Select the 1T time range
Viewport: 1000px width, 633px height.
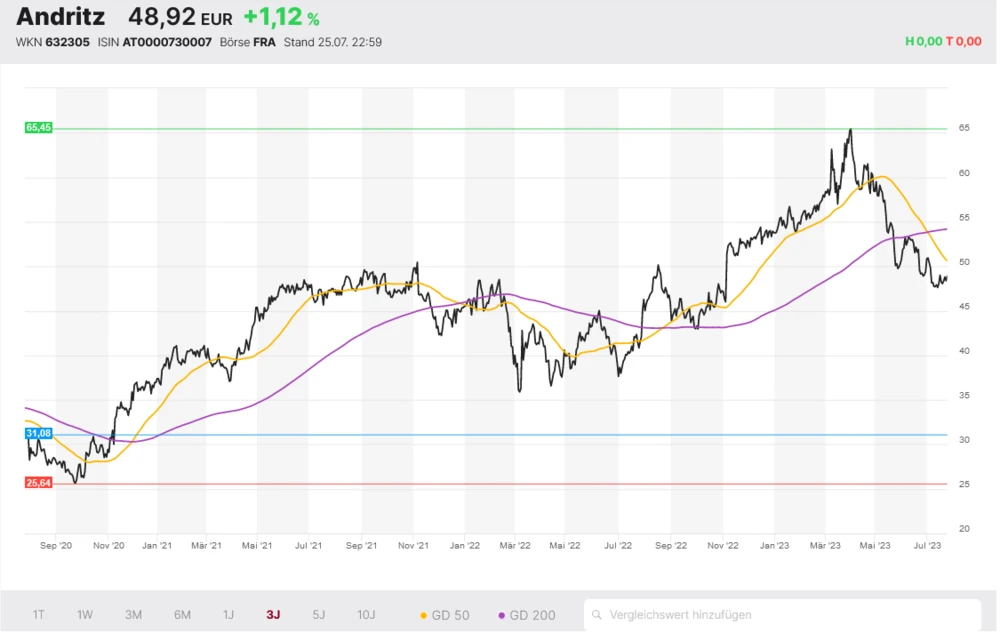tap(38, 615)
